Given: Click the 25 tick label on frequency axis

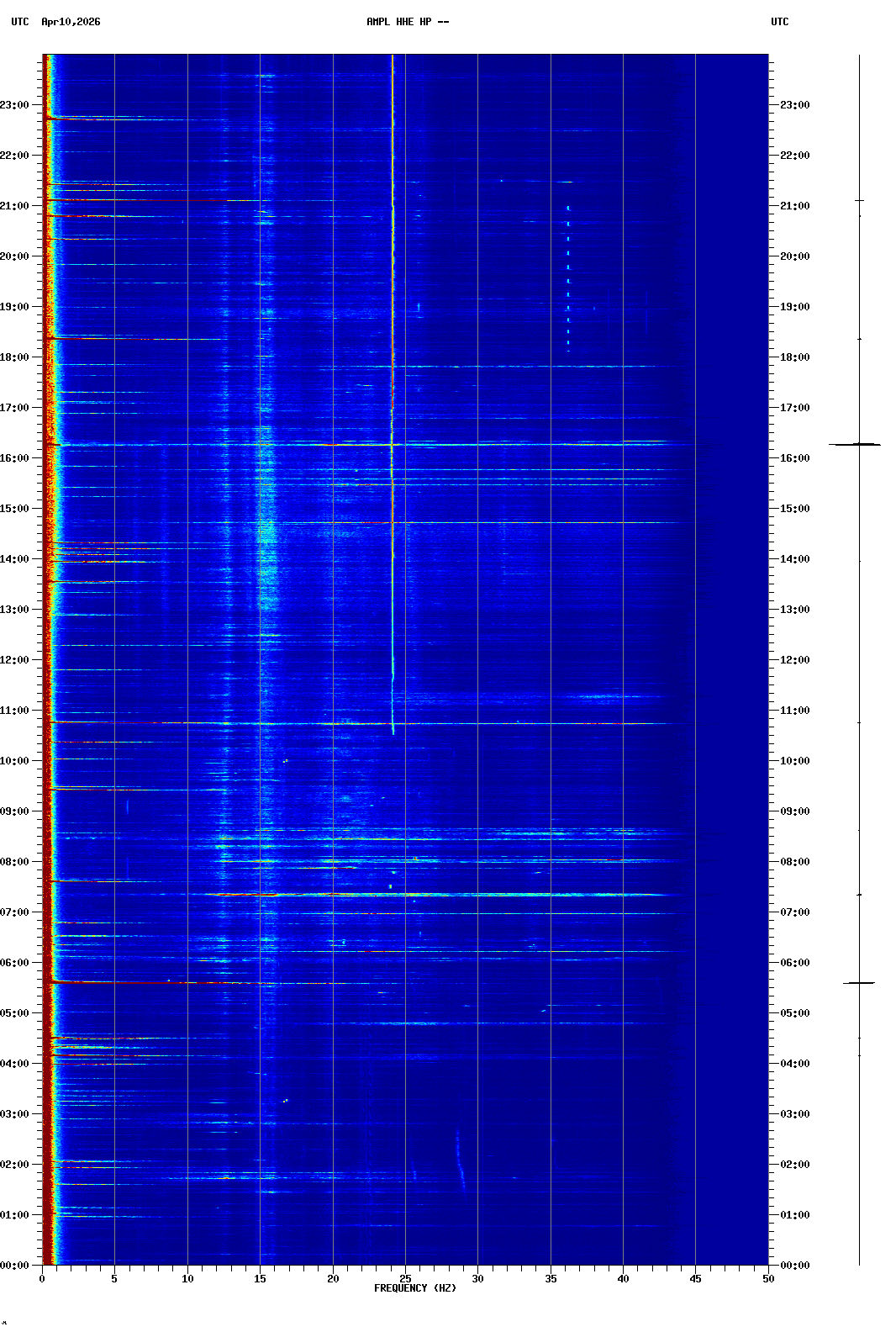Looking at the screenshot, I should [405, 1278].
